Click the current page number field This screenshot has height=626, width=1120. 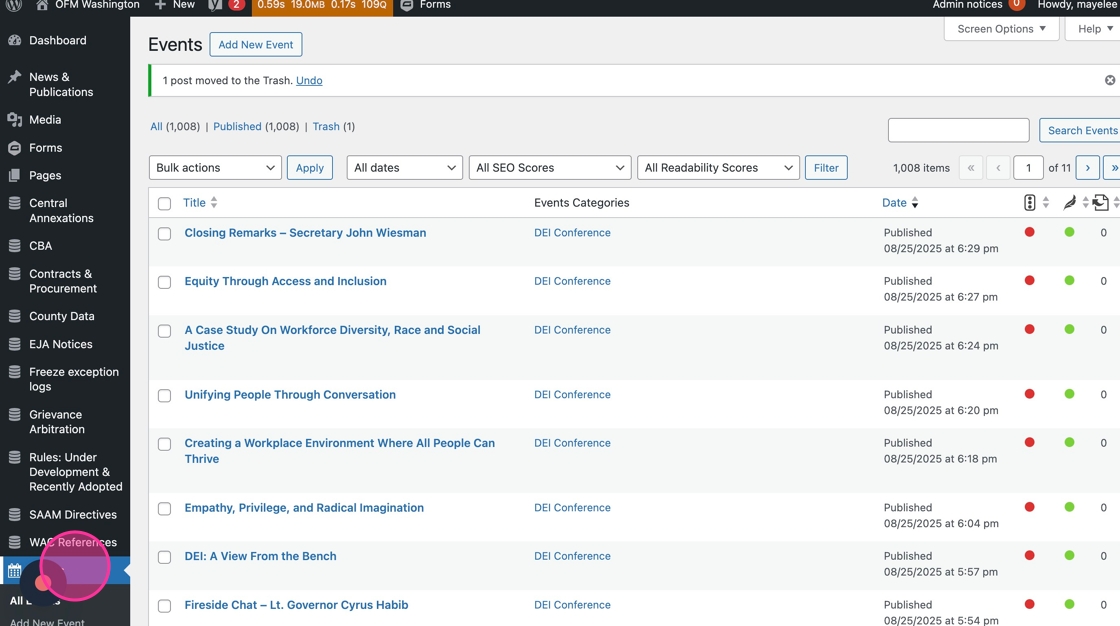tap(1029, 167)
